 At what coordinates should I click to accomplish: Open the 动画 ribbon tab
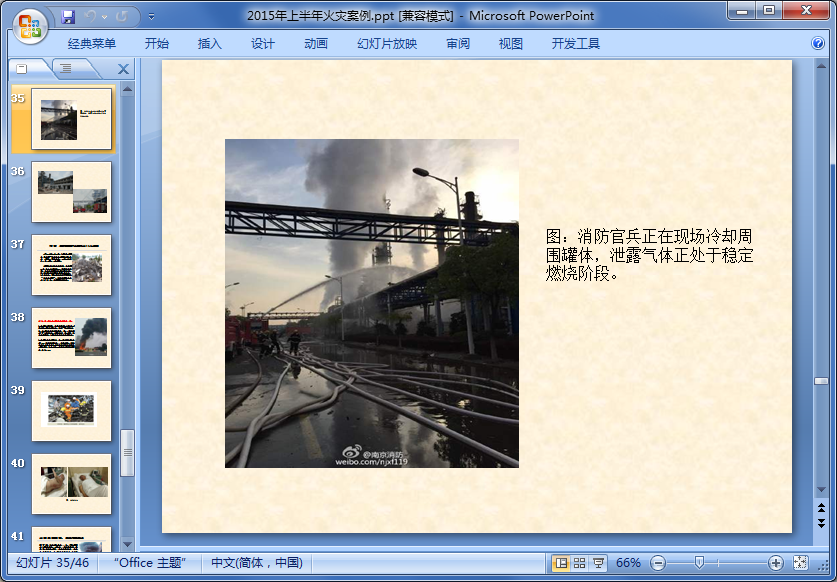315,43
